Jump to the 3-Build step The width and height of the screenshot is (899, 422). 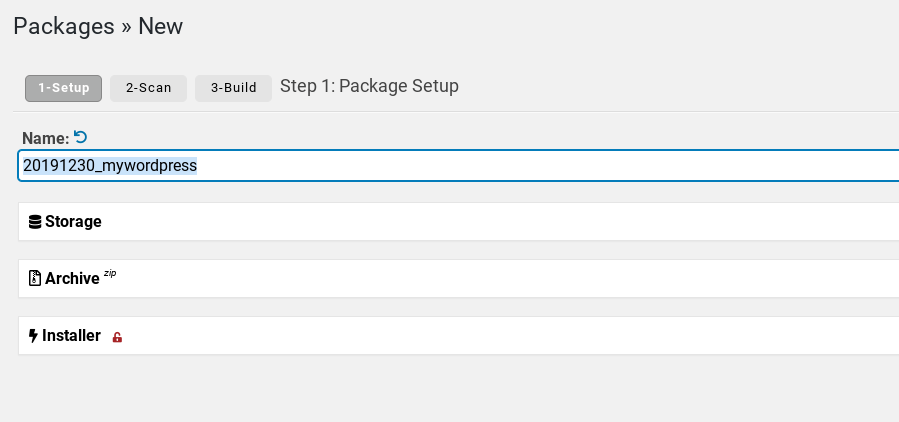[x=233, y=88]
